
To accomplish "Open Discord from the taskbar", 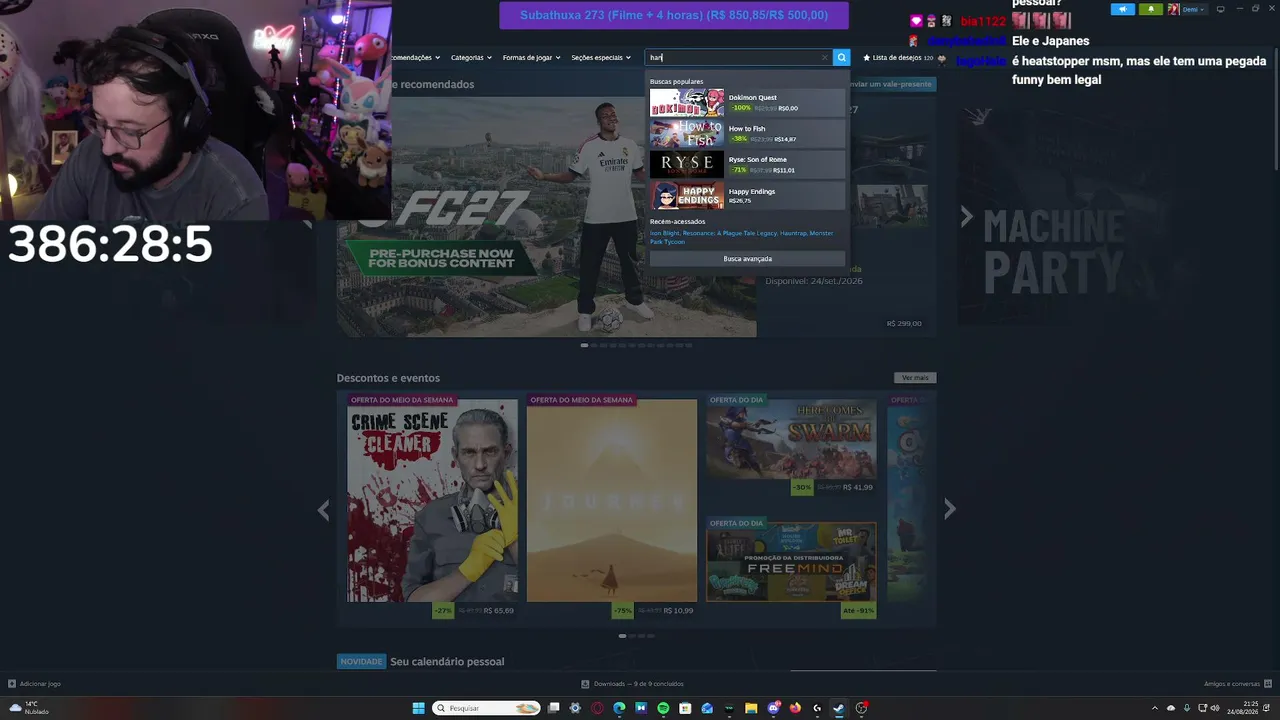I will click(773, 708).
